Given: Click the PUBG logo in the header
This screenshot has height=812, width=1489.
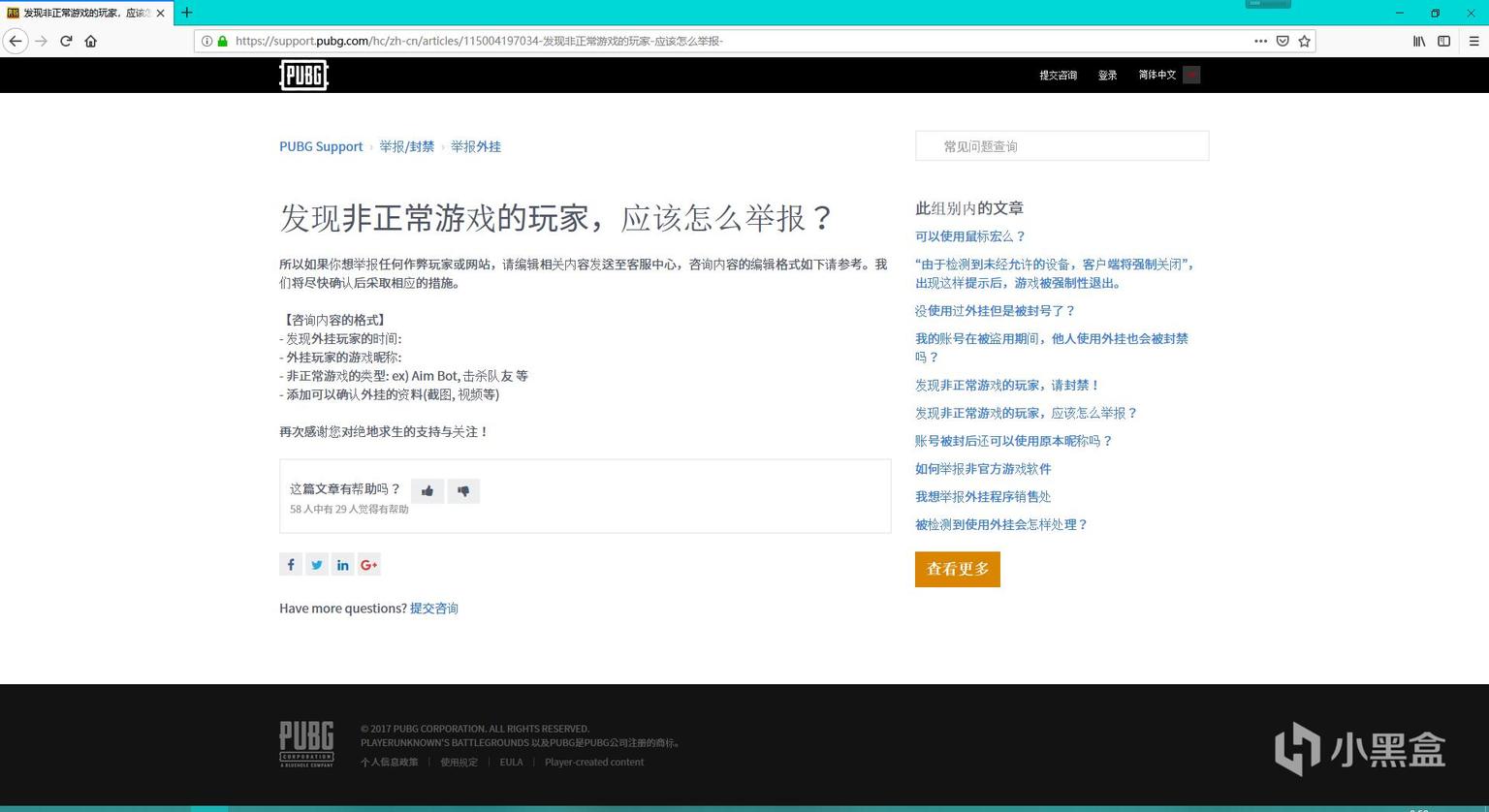Looking at the screenshot, I should pos(303,75).
